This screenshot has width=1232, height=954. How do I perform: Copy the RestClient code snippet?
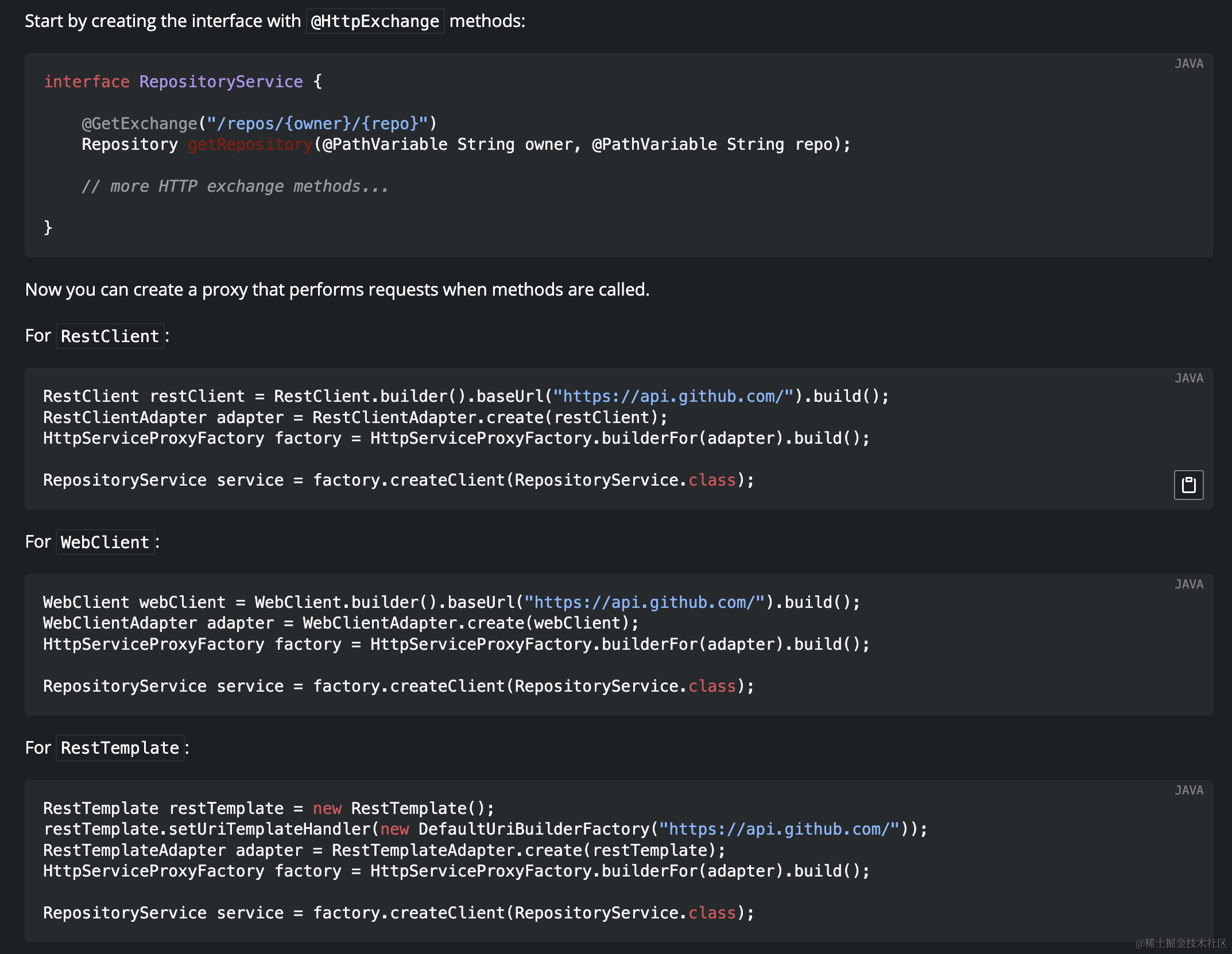[1188, 485]
